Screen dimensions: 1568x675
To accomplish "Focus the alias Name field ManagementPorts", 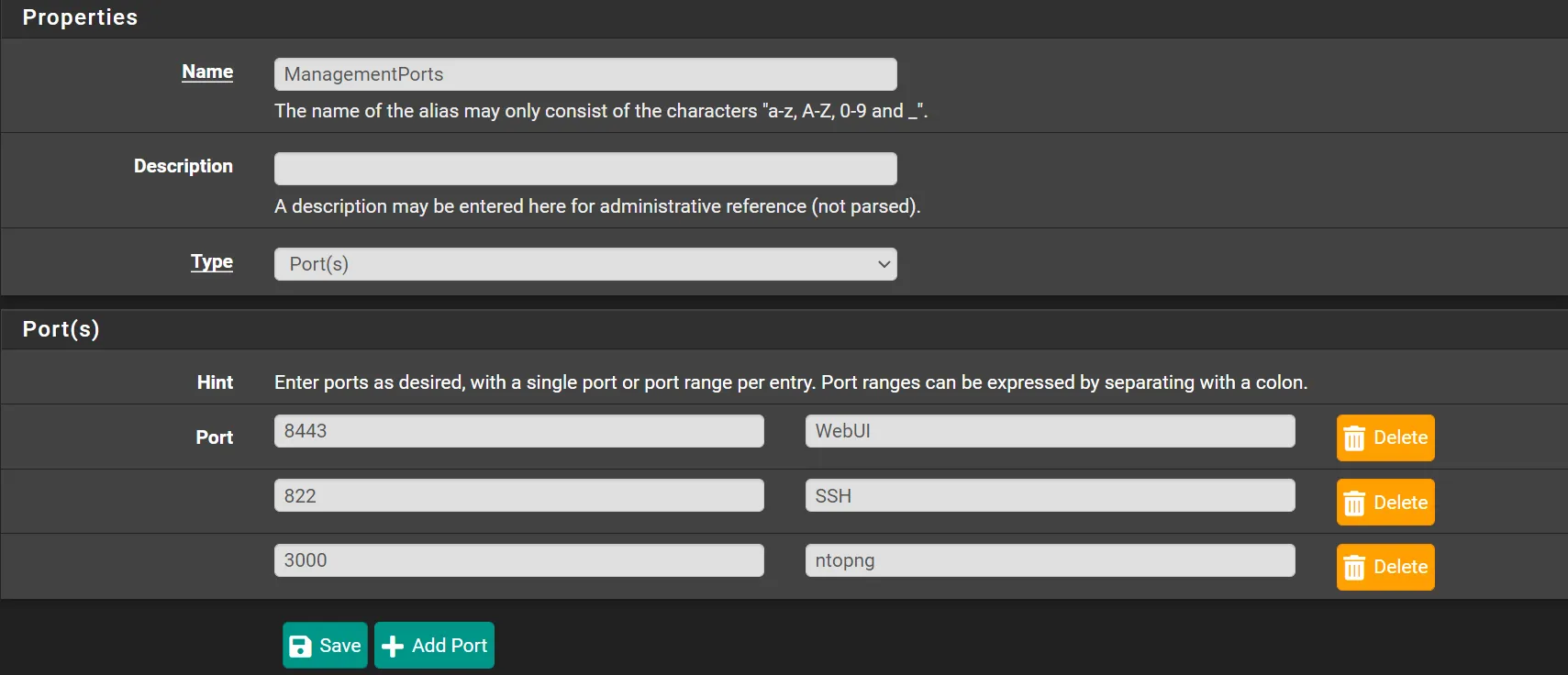I will pyautogui.click(x=584, y=74).
